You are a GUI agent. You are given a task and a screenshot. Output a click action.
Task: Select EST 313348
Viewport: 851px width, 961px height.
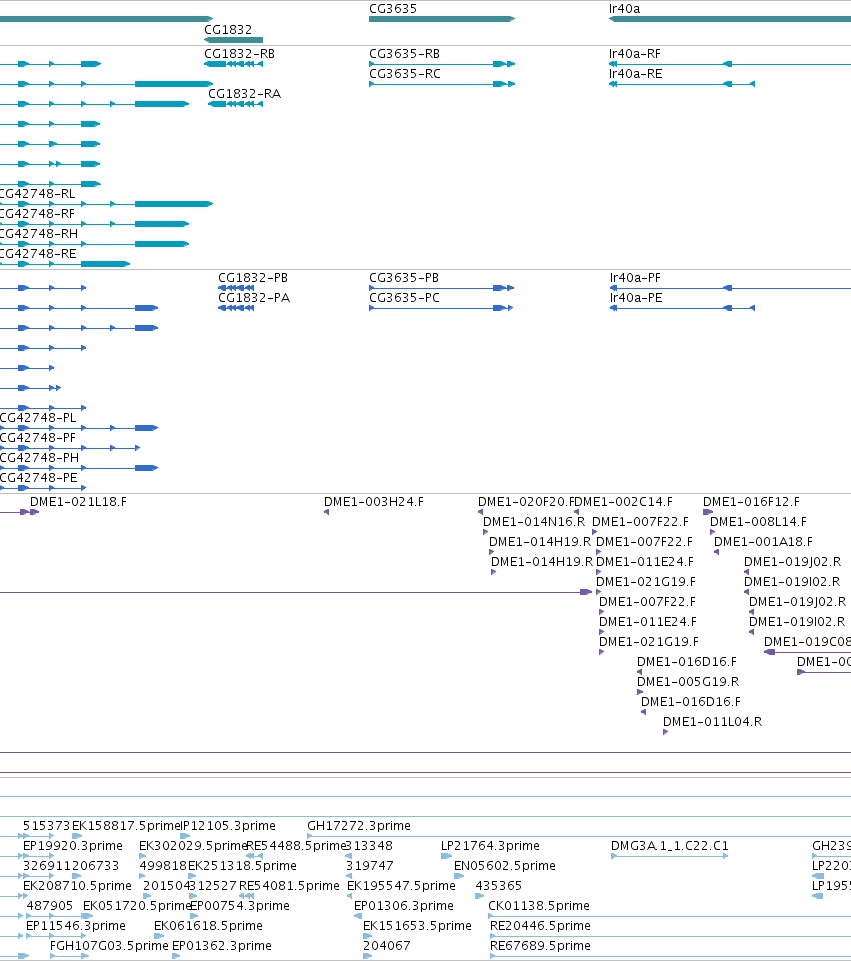click(369, 846)
